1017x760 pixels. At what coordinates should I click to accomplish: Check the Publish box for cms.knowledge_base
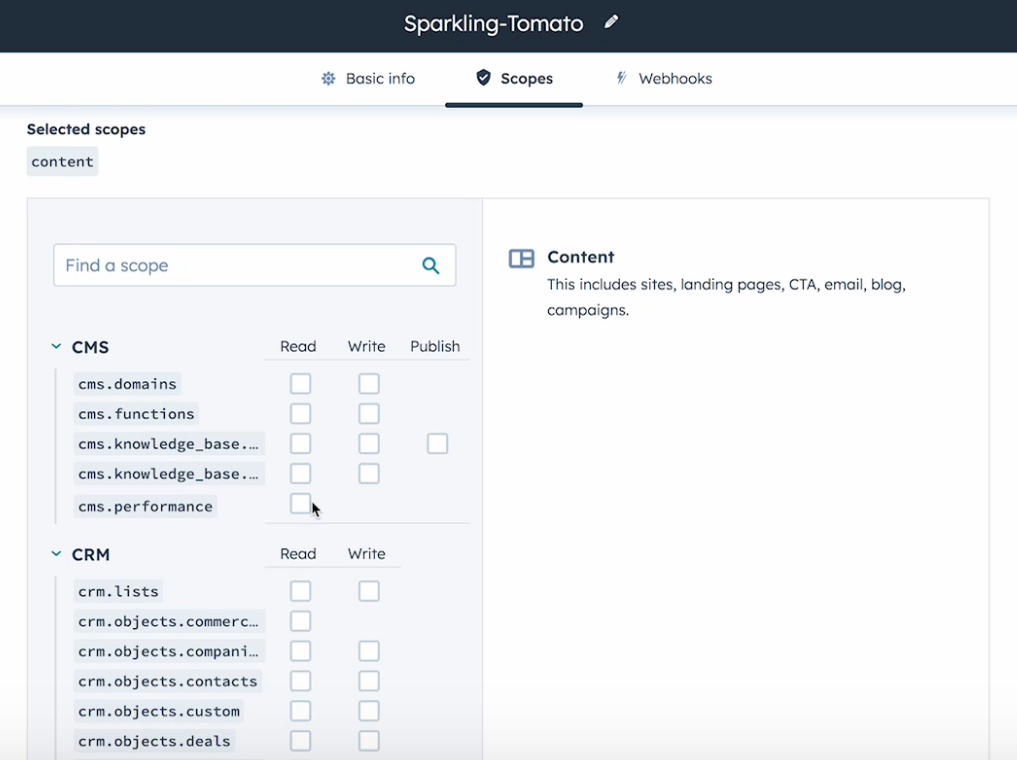coord(437,443)
